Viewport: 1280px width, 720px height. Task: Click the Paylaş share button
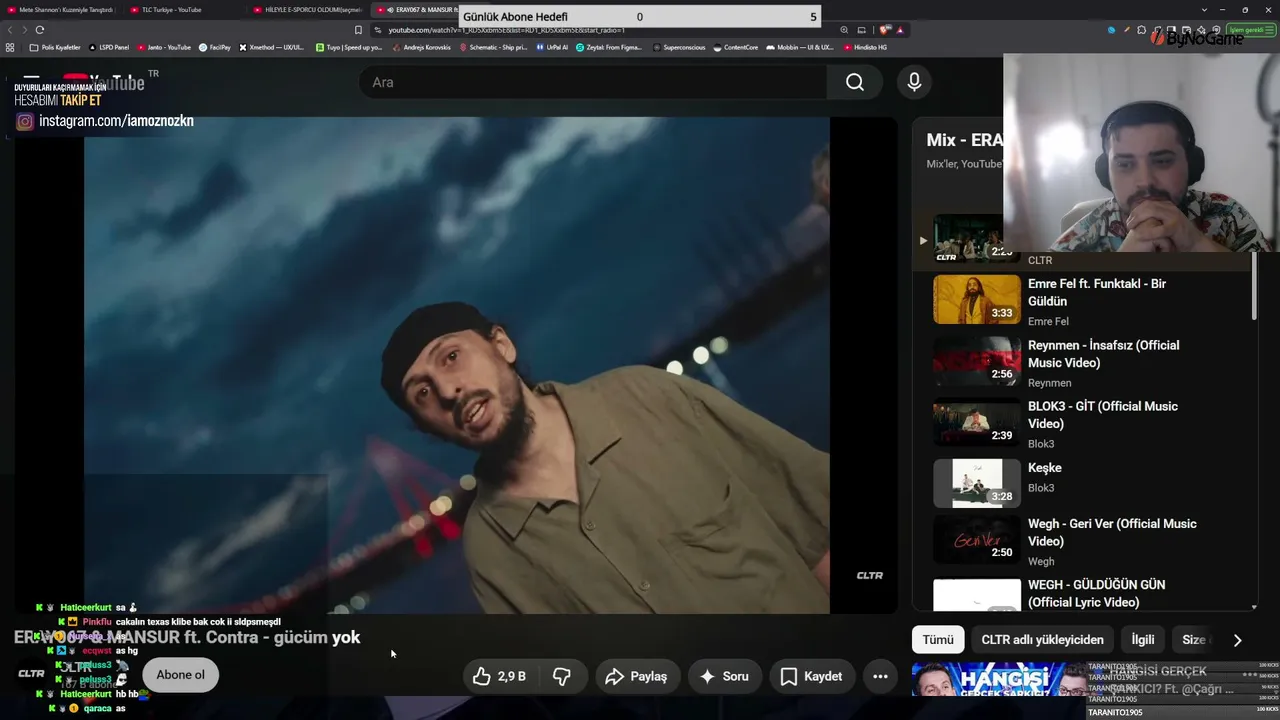[636, 676]
